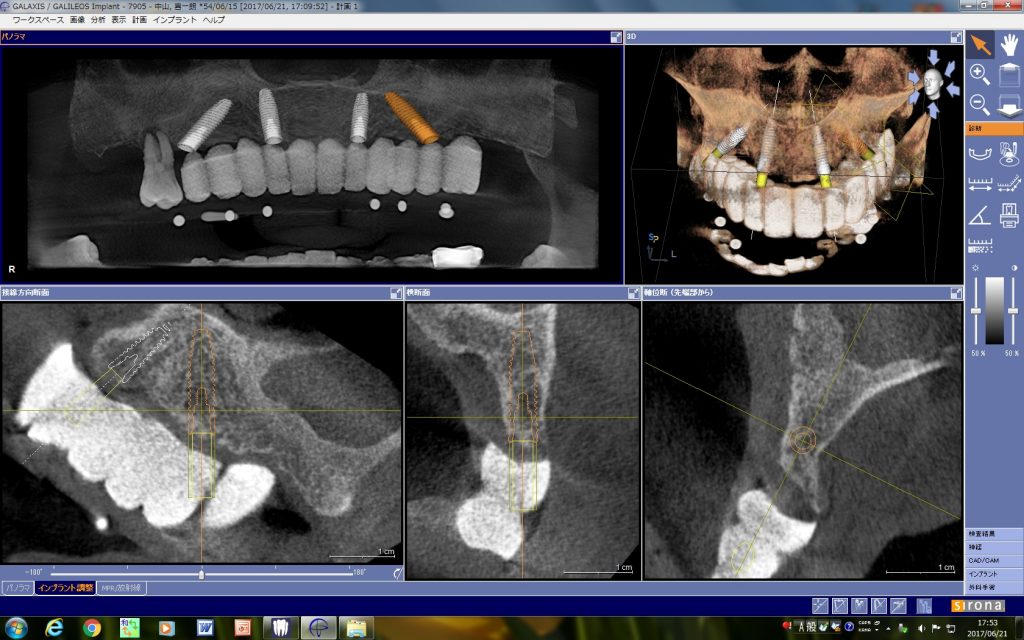Click the volume speaker tray icon
Viewport: 1024px width, 640px height.
coord(921,628)
